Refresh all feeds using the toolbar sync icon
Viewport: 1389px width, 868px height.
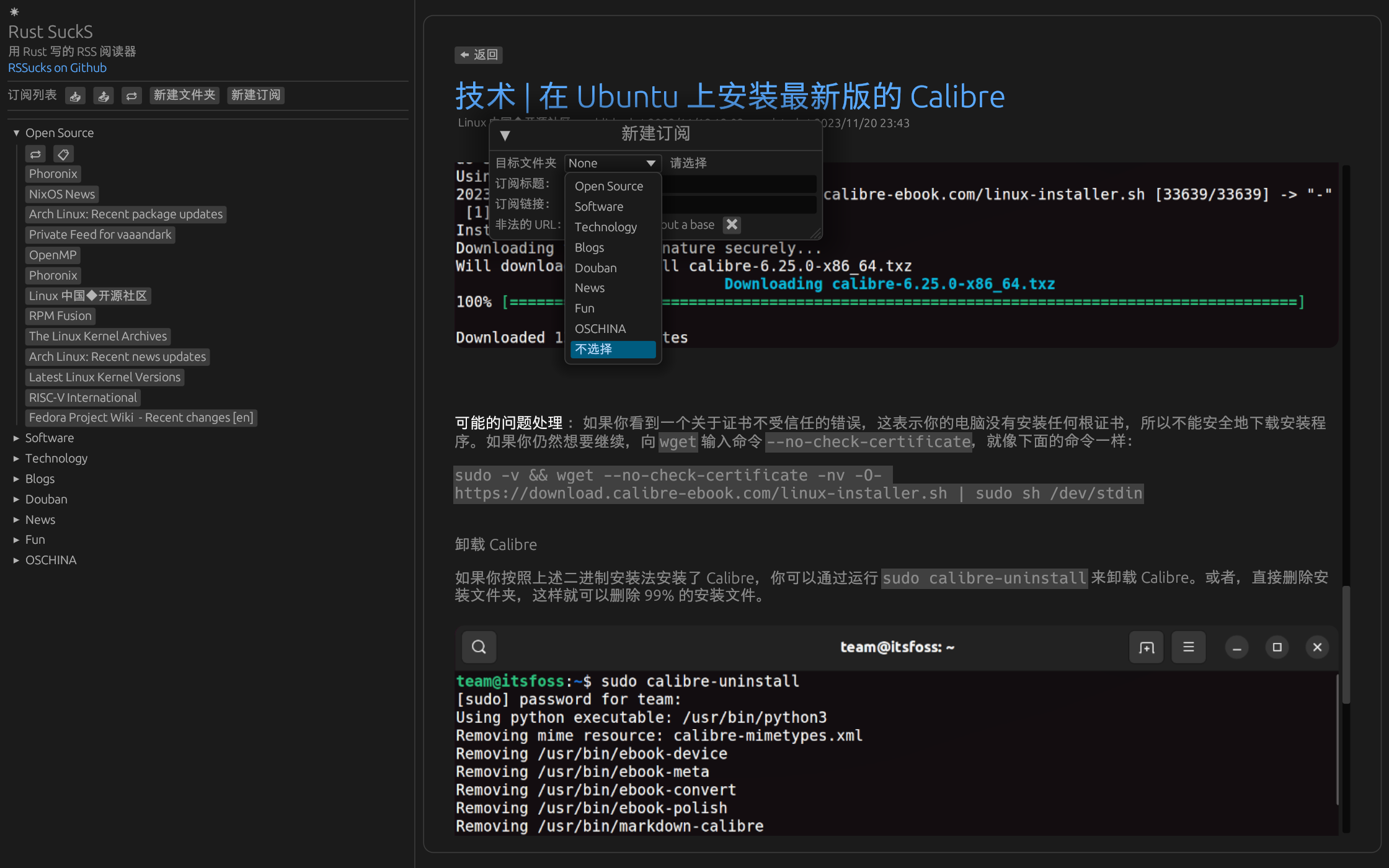coord(131,95)
